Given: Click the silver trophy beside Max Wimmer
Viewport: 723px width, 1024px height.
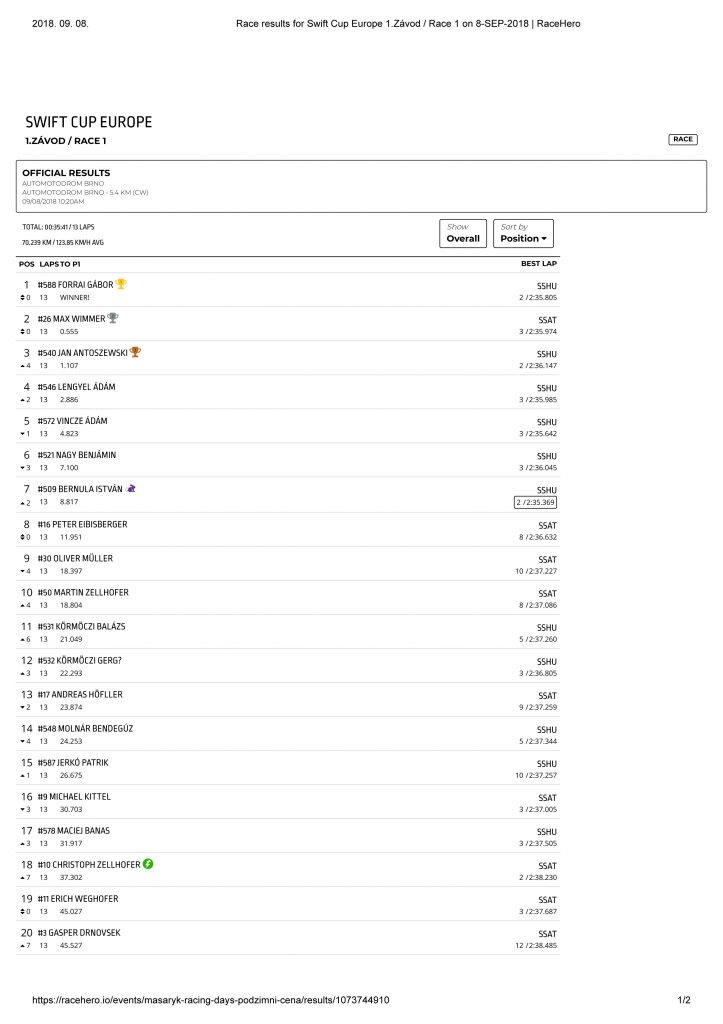Looking at the screenshot, I should 112,318.
